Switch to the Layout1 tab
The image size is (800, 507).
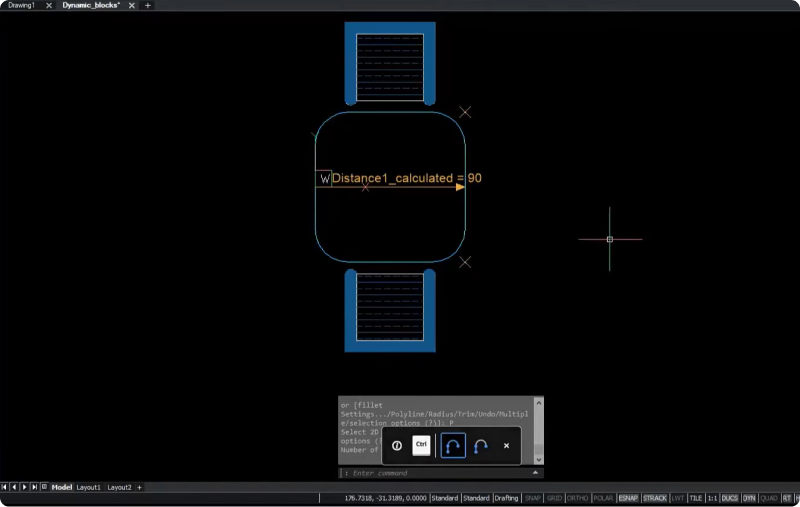89,487
